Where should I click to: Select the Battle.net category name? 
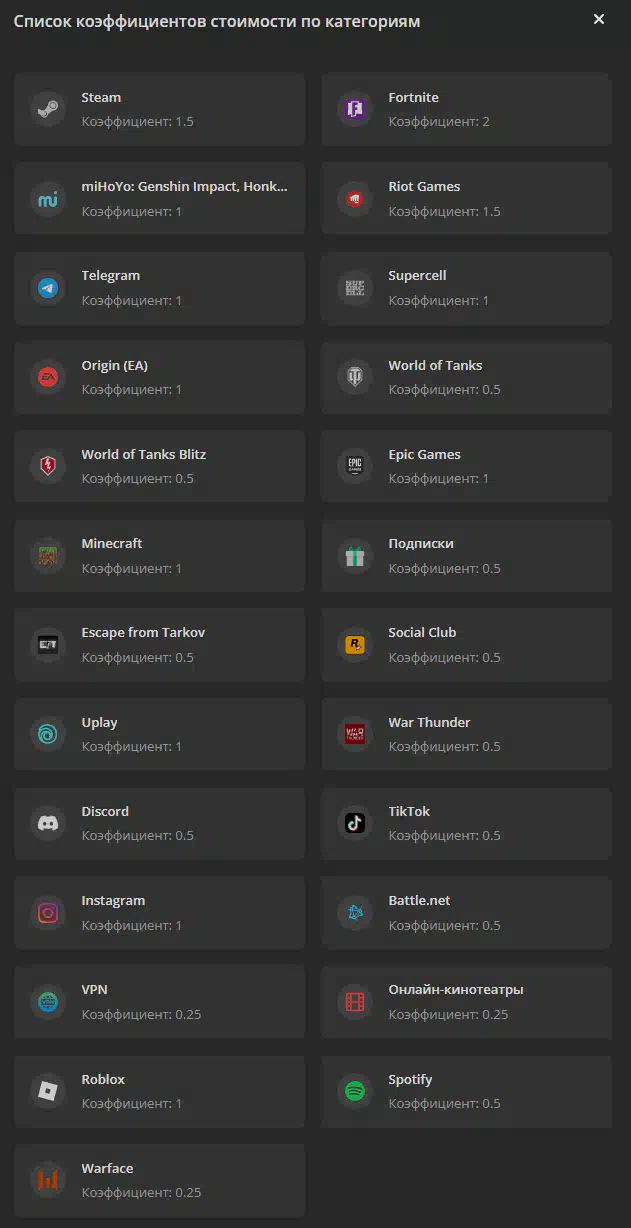point(419,900)
